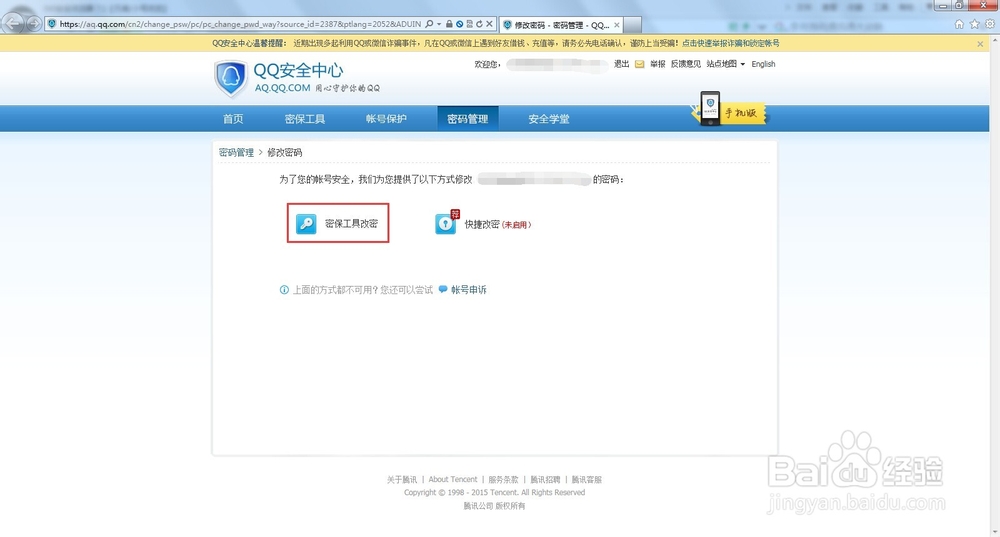The image size is (1000, 537).
Task: Stop loading with the X icon in address bar
Action: point(489,24)
